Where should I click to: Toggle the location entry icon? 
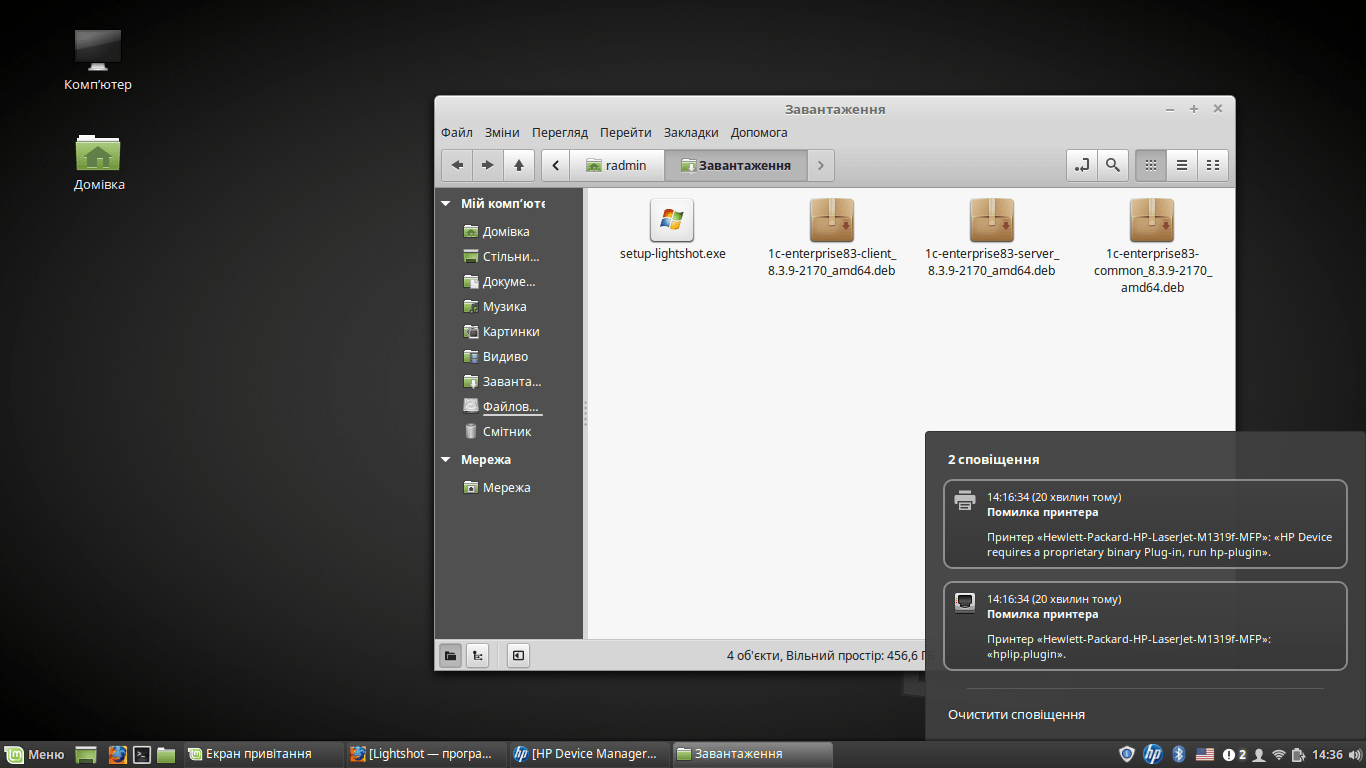(1082, 165)
